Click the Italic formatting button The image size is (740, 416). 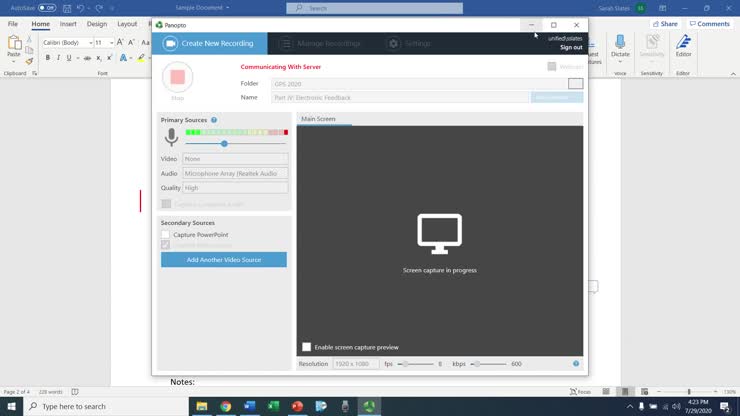coord(59,58)
